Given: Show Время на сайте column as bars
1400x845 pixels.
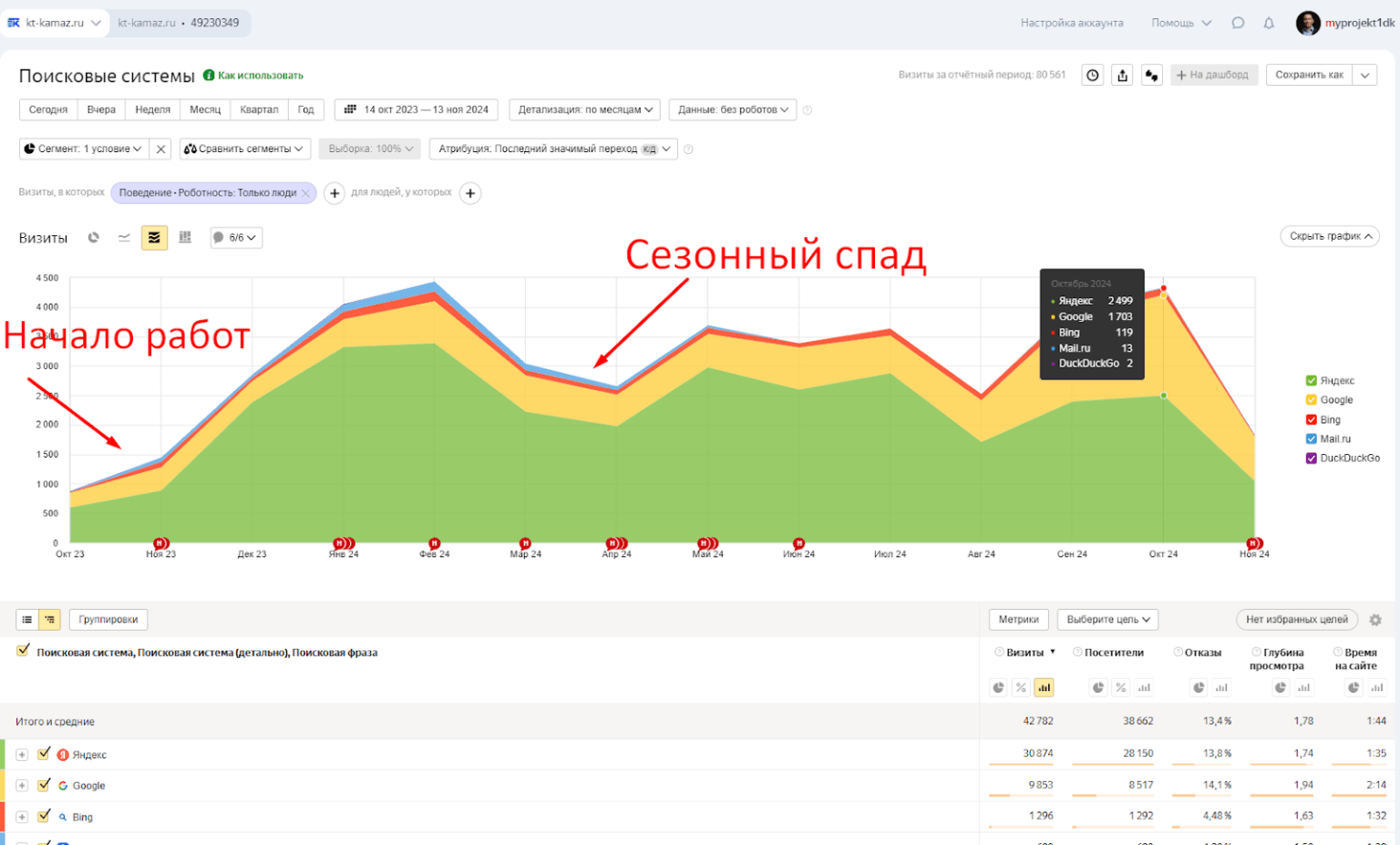Looking at the screenshot, I should [1377, 687].
